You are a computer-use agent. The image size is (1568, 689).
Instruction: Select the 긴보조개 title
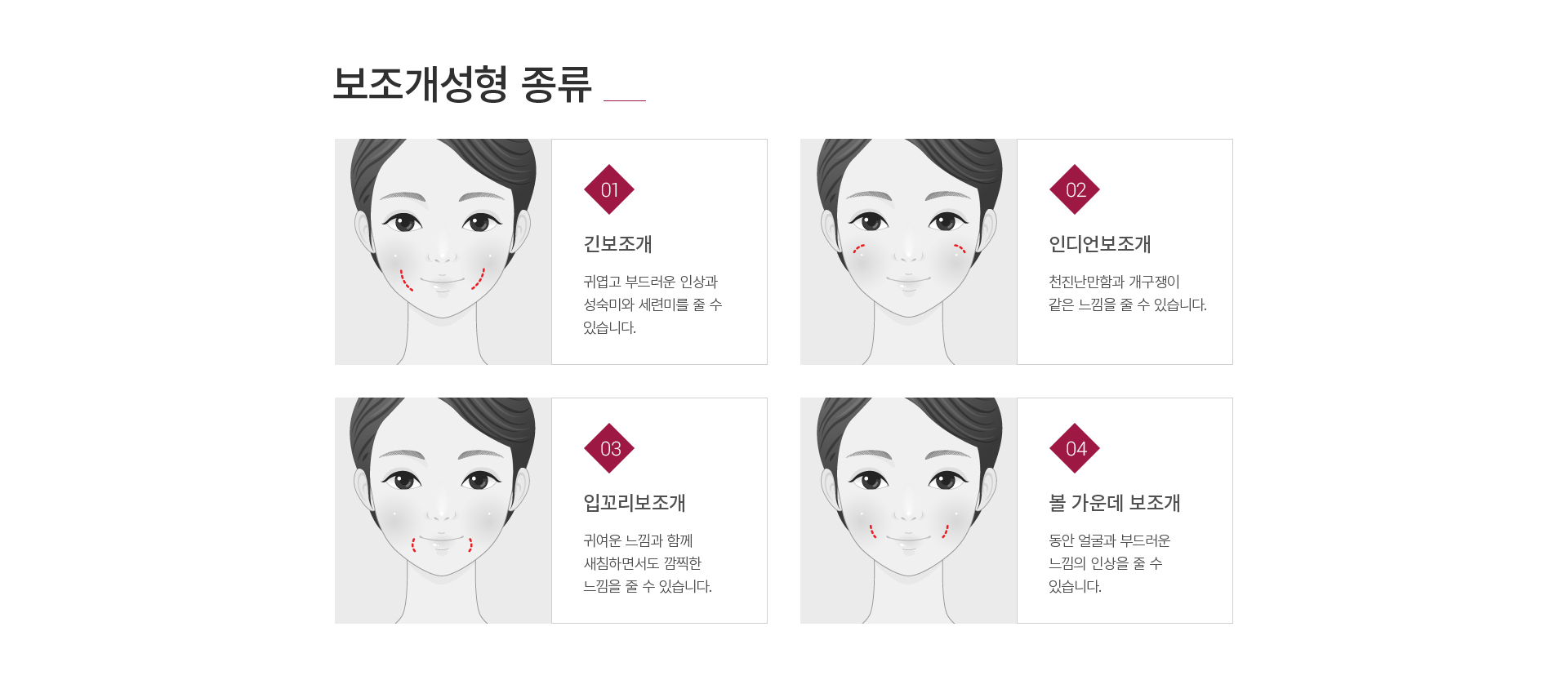pyautogui.click(x=617, y=244)
